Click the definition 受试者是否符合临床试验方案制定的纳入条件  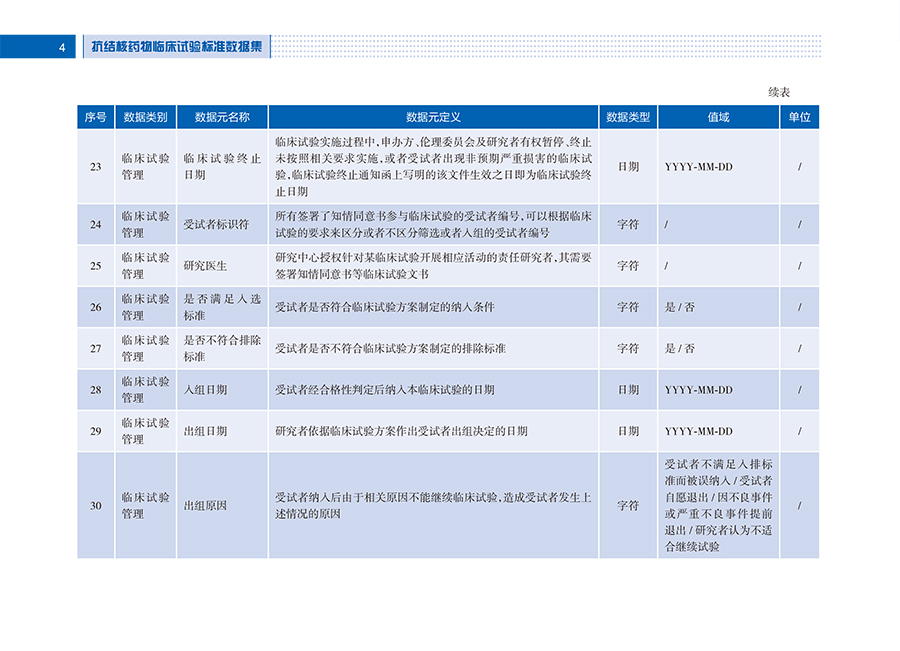click(385, 308)
